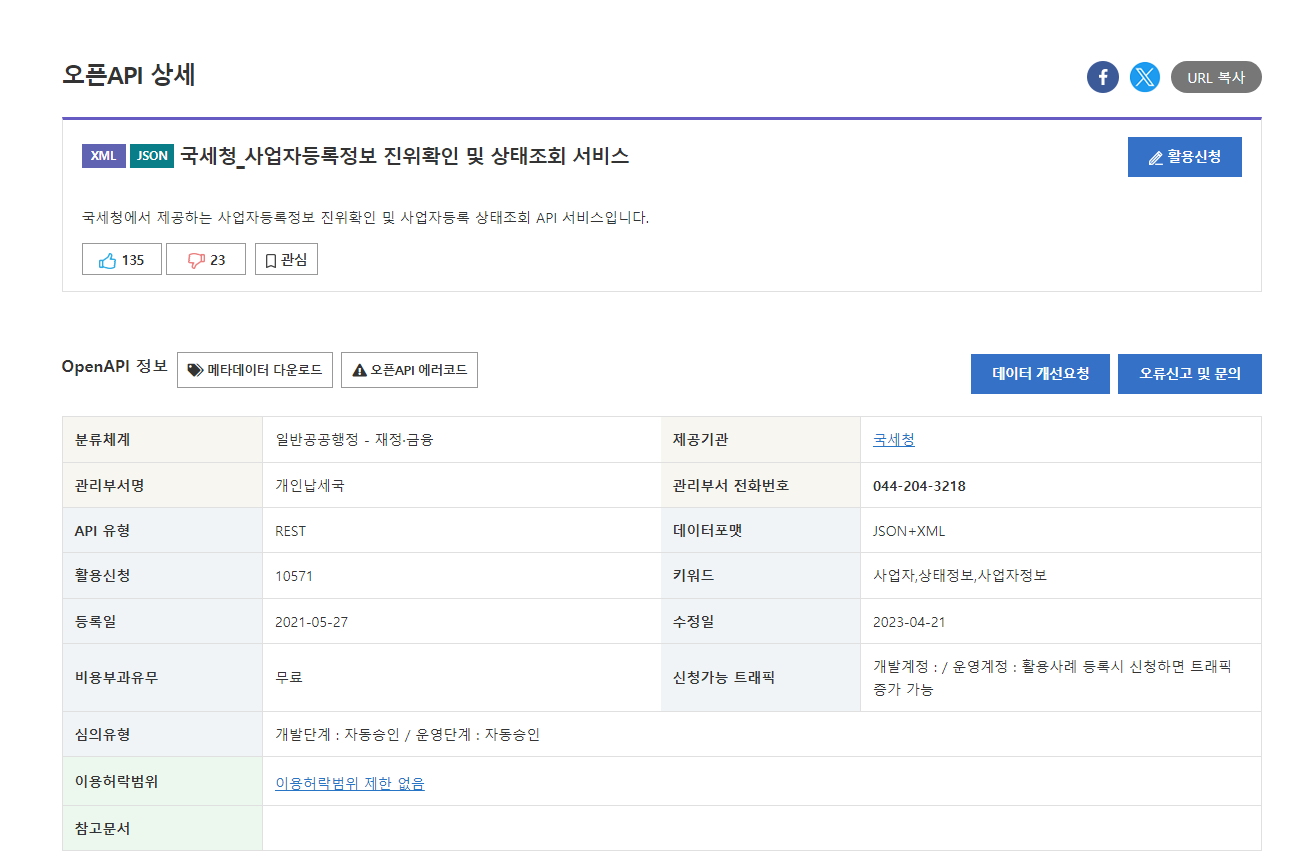Image resolution: width=1311 pixels, height=865 pixels.
Task: Bookmark the API with 관심 button
Action: (x=286, y=260)
